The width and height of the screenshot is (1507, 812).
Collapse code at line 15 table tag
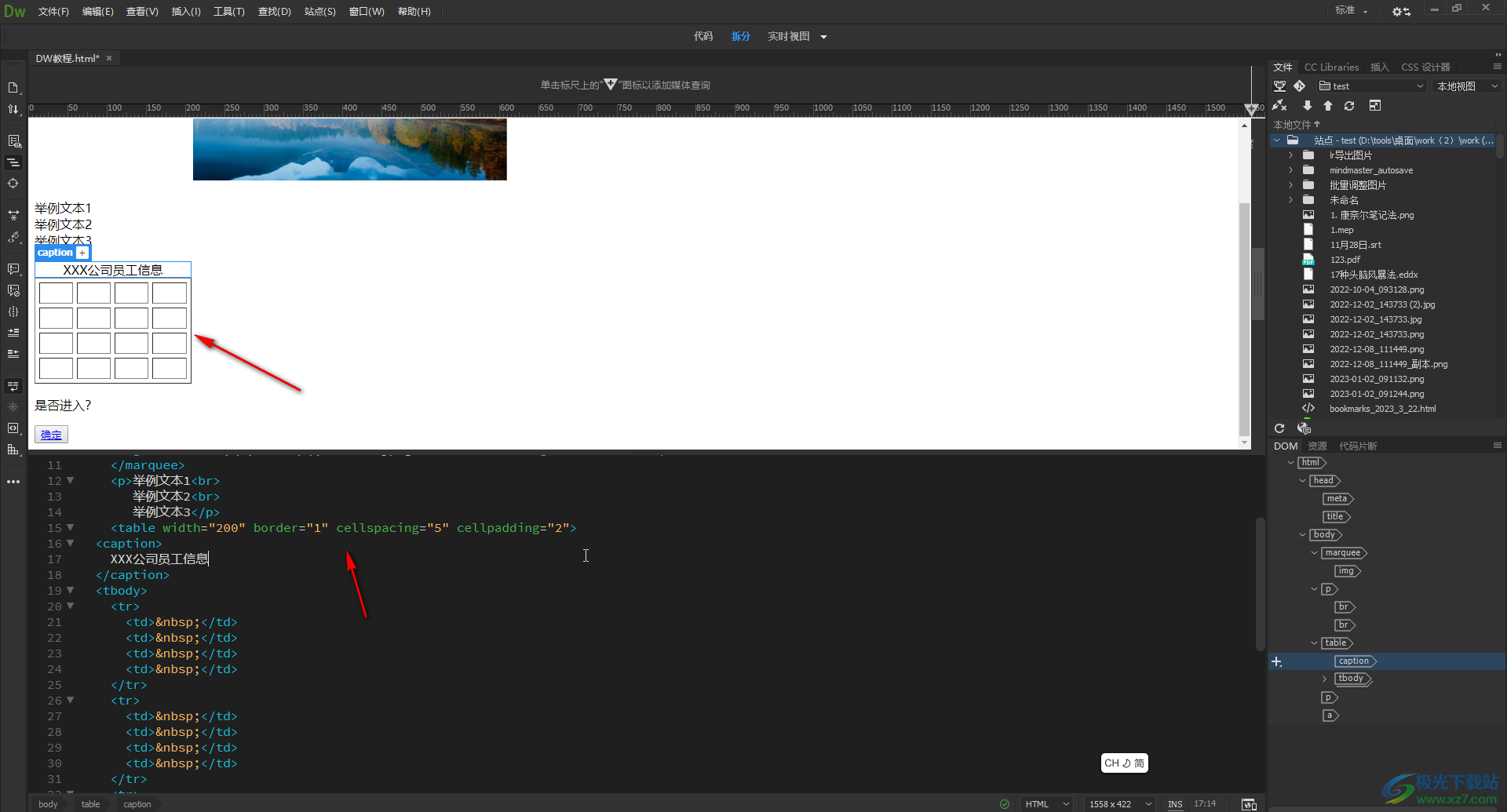coord(70,527)
